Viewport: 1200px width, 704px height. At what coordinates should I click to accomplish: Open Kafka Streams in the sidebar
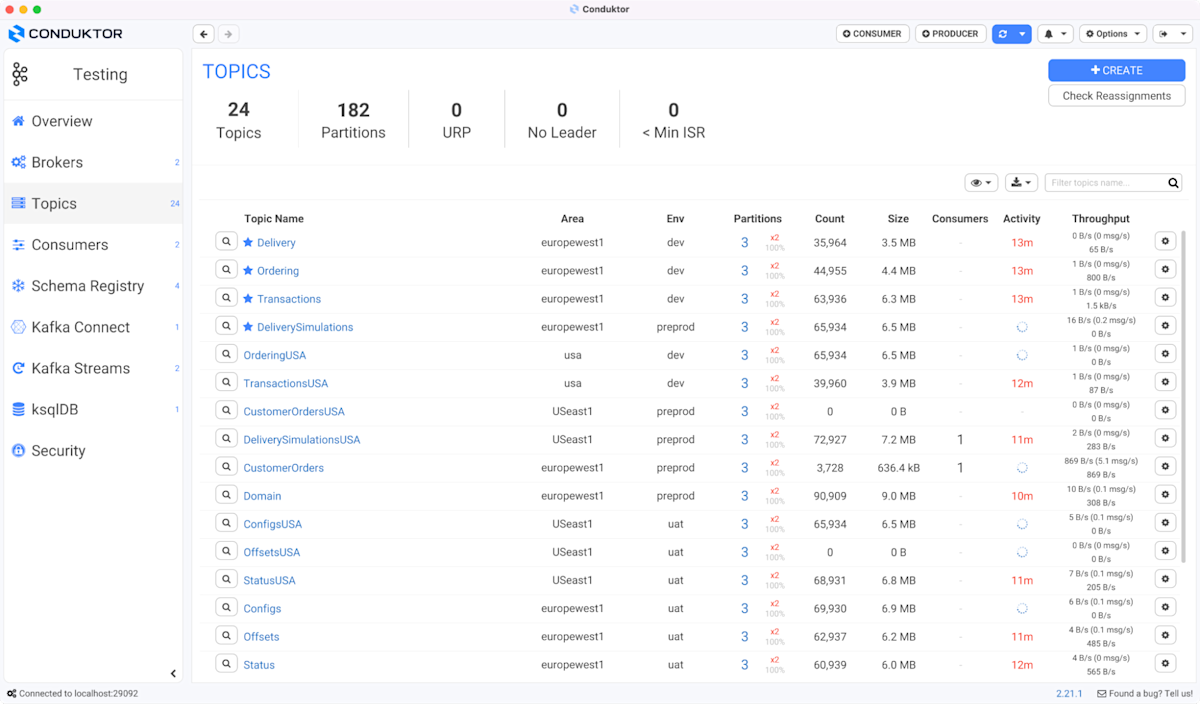pos(93,368)
